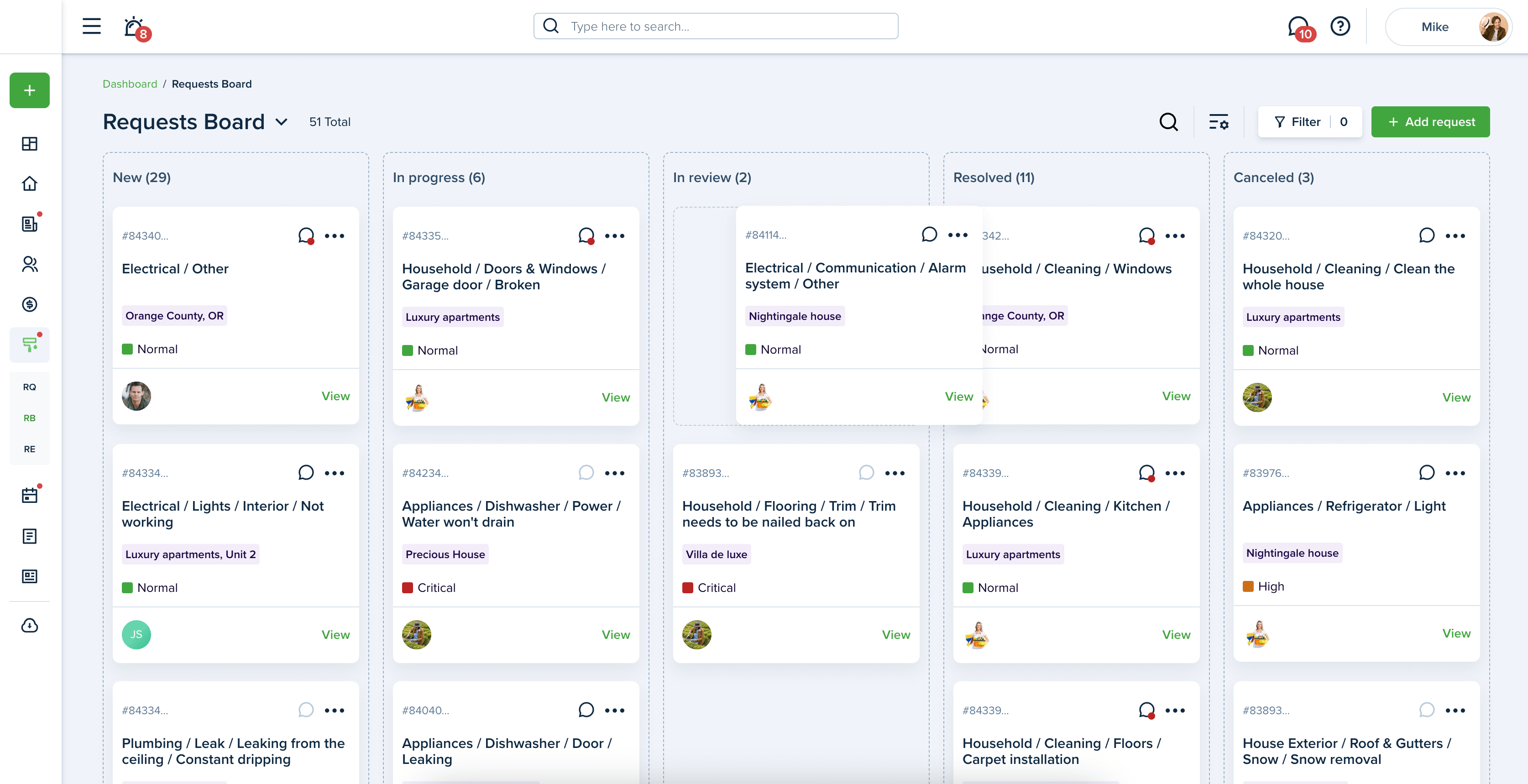Click the 51 Total count label
Viewport: 1528px width, 784px height.
[330, 121]
